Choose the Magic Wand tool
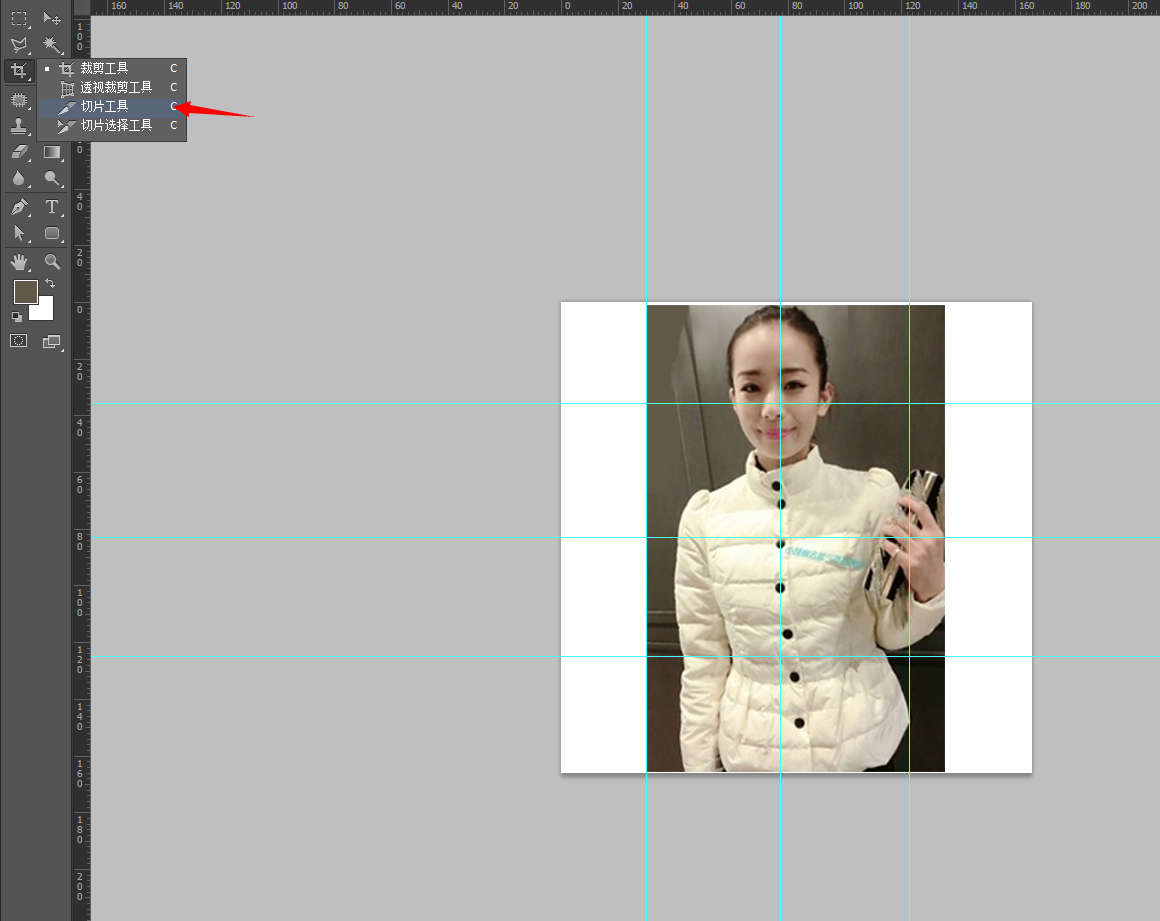 (x=52, y=45)
